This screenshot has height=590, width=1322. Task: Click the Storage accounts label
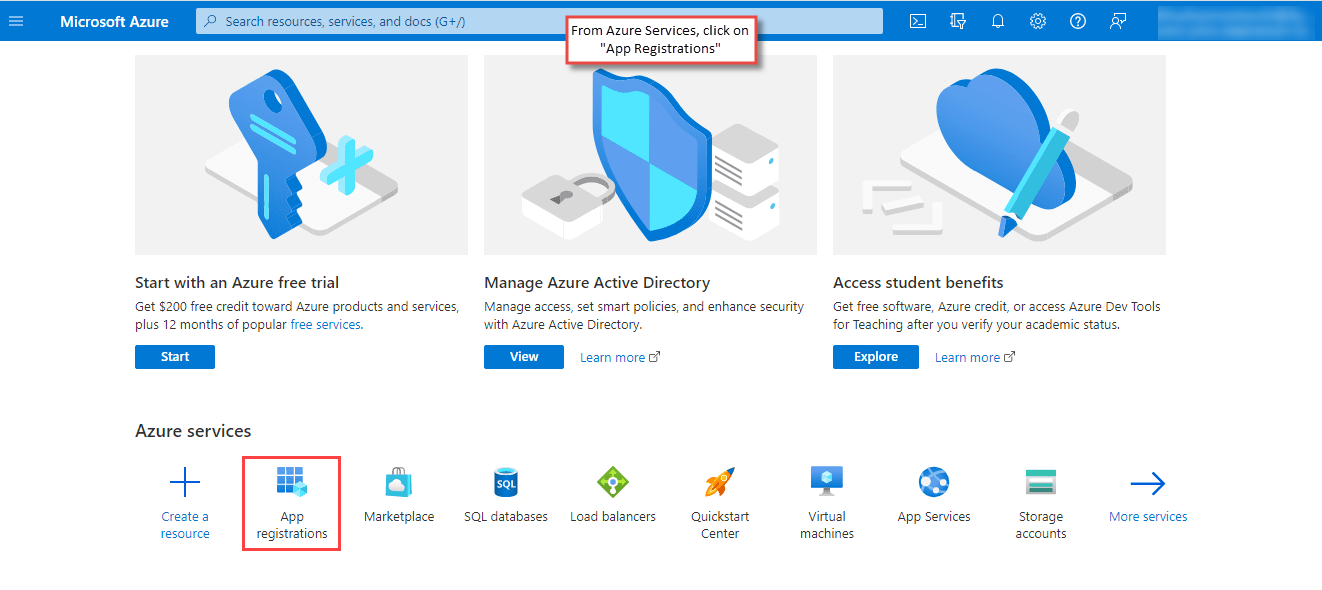pos(1041,525)
